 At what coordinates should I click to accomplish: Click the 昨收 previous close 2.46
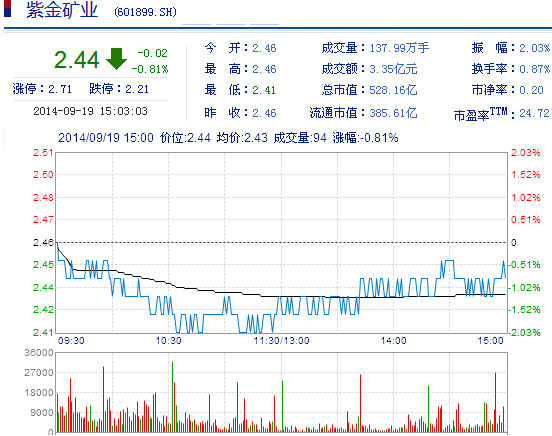pos(264,113)
